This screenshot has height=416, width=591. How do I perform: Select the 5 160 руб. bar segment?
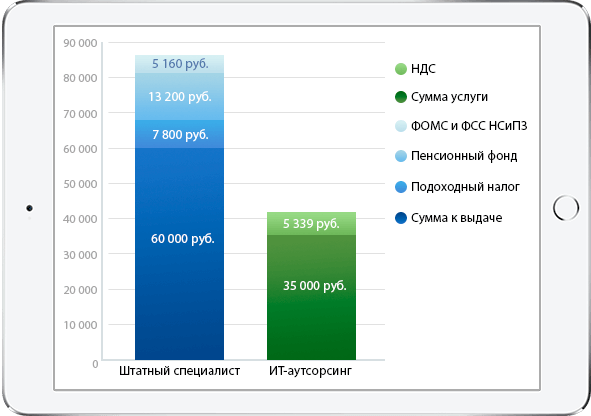pyautogui.click(x=179, y=64)
